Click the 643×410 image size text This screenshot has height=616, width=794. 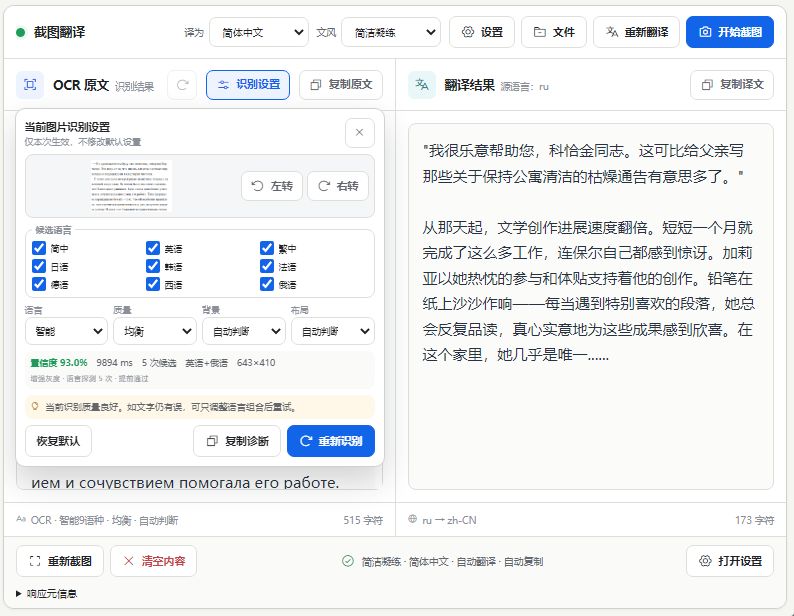pyautogui.click(x=256, y=363)
